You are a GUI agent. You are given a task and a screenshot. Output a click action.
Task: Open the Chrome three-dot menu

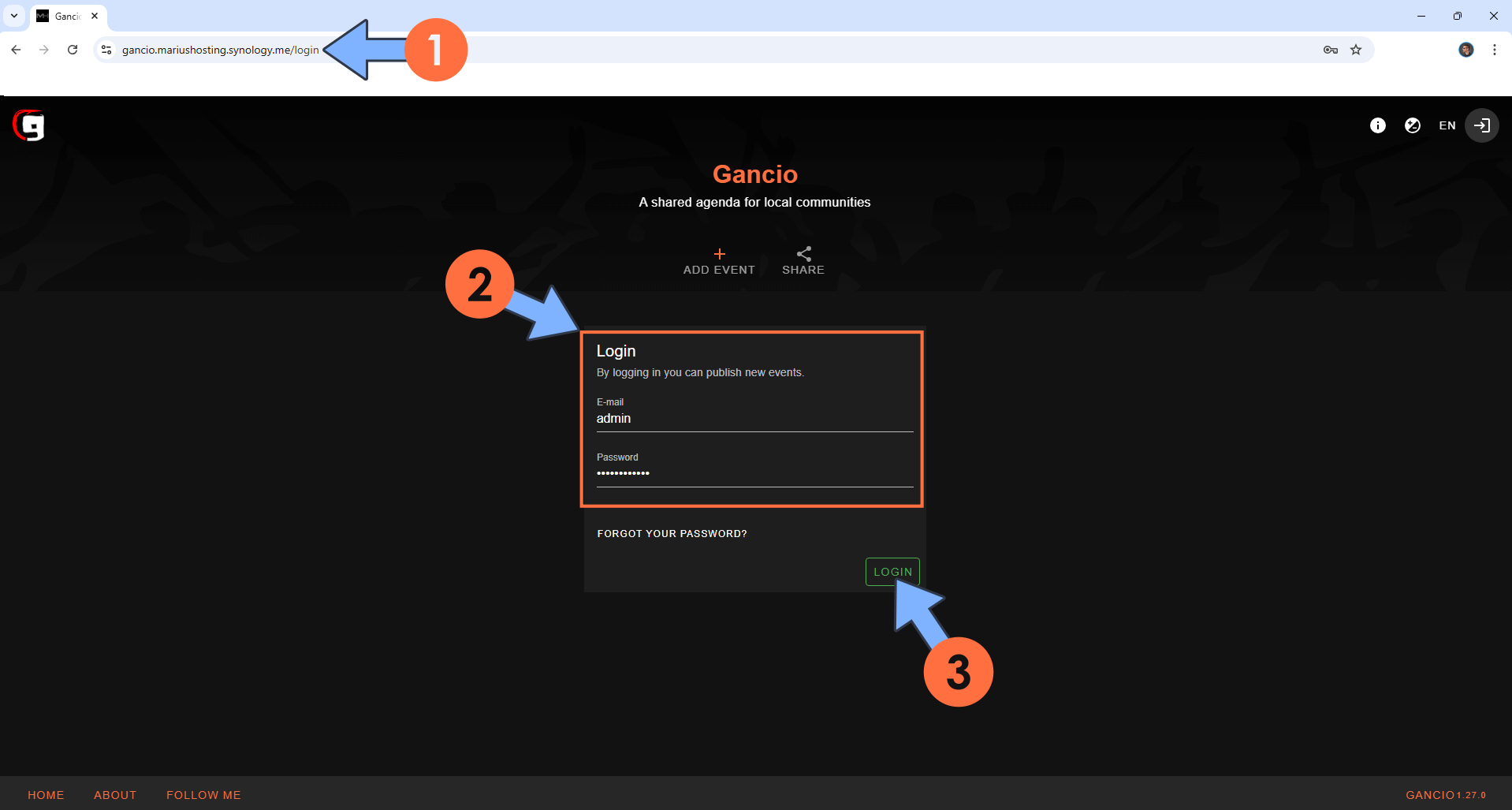click(x=1495, y=50)
